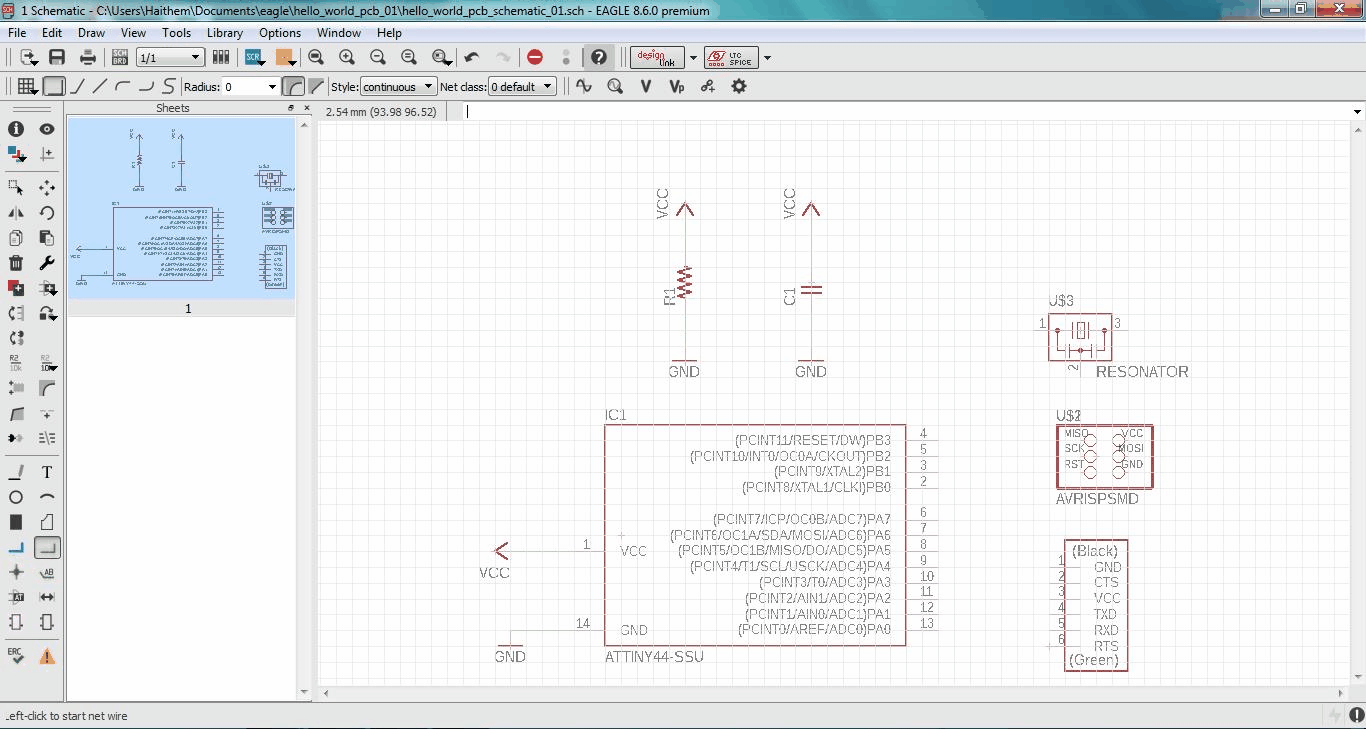The width and height of the screenshot is (1366, 729).
Task: Open the grid settings dropdown icon
Action: (26, 87)
